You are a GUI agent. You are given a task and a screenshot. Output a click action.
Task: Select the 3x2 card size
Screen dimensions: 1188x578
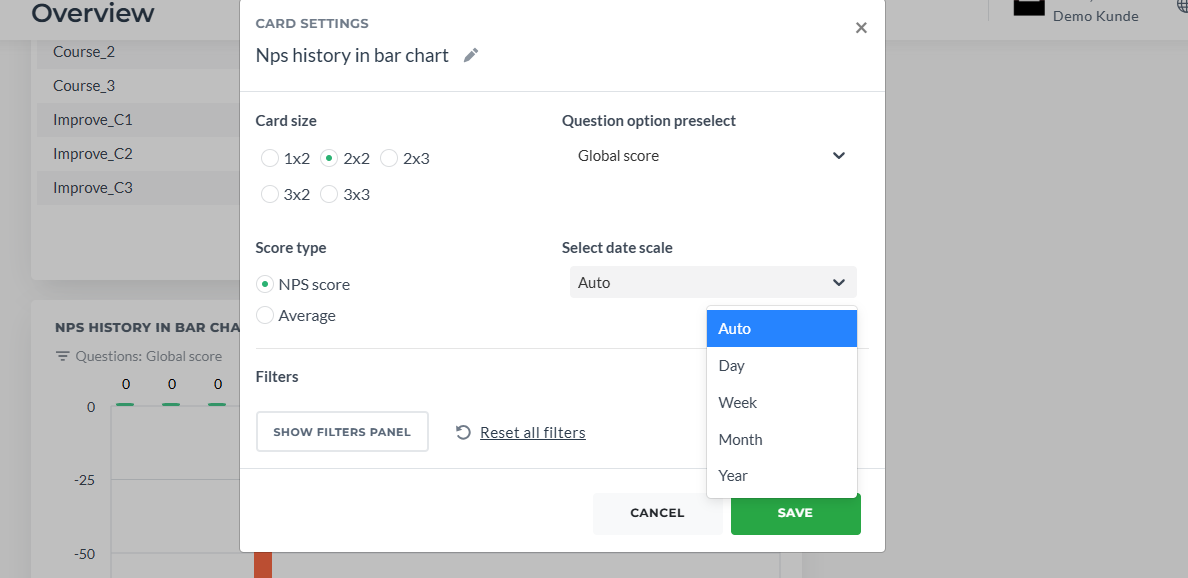[x=270, y=195]
